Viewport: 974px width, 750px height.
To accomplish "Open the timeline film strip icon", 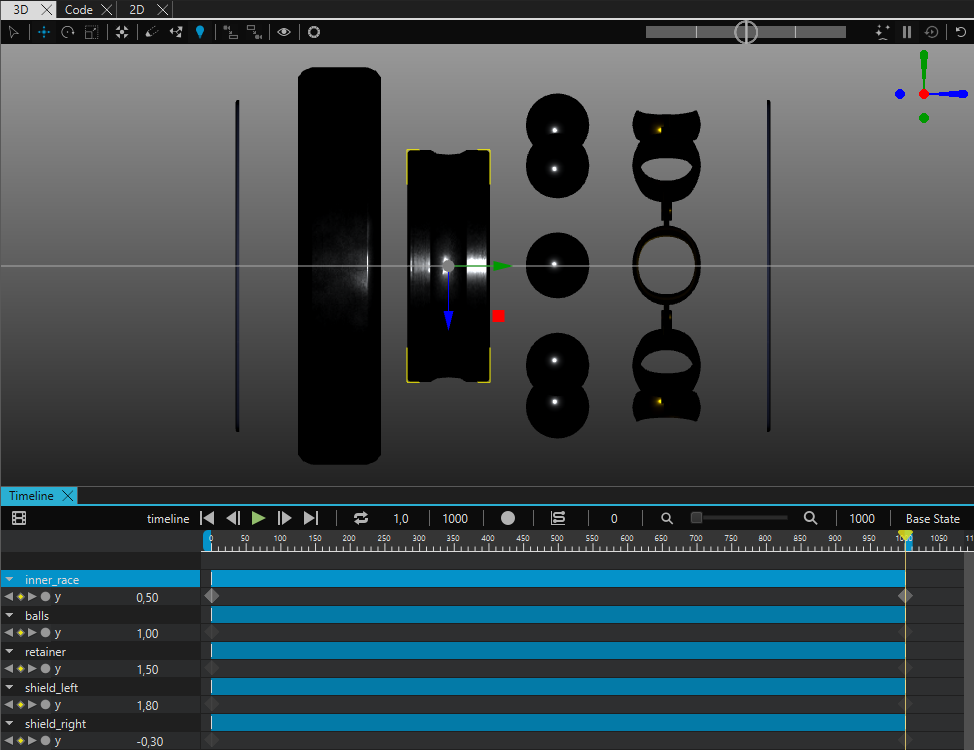I will click(x=19, y=518).
